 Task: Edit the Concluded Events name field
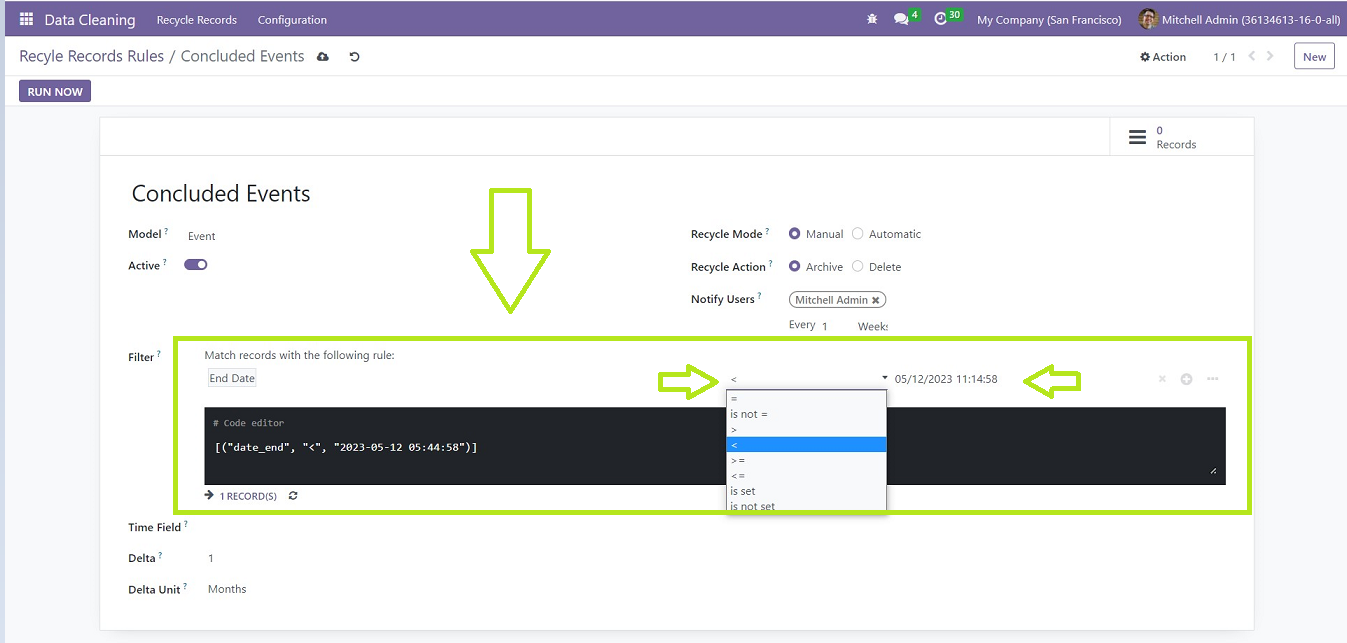point(221,194)
